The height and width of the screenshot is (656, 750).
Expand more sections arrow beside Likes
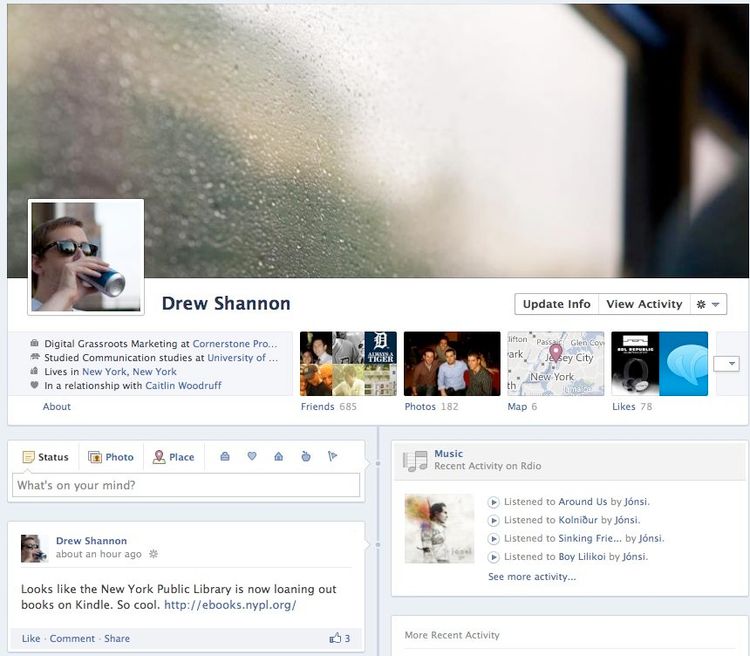[x=727, y=364]
